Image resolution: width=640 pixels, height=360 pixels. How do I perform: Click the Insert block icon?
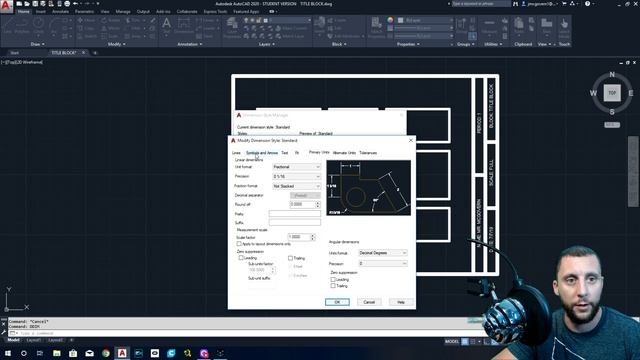(x=319, y=25)
